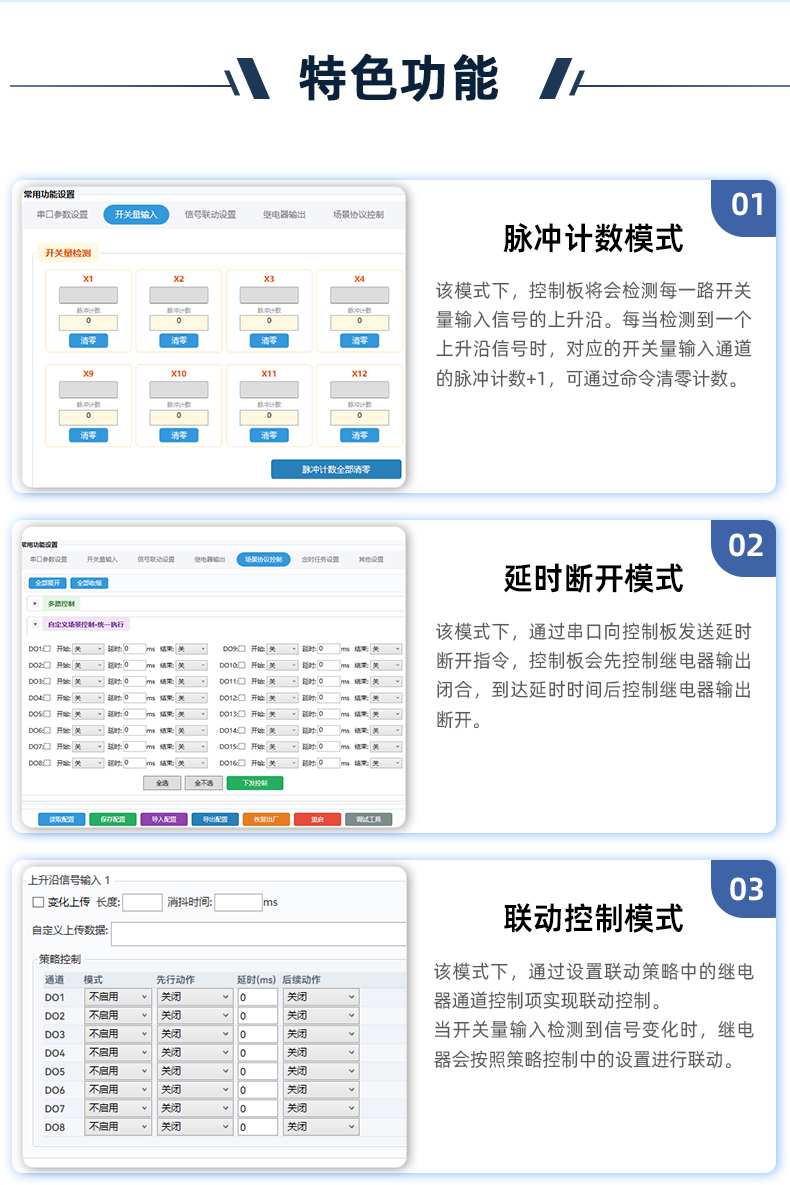Open the 定时任务设置 tab
The image size is (790, 1185).
(320, 559)
